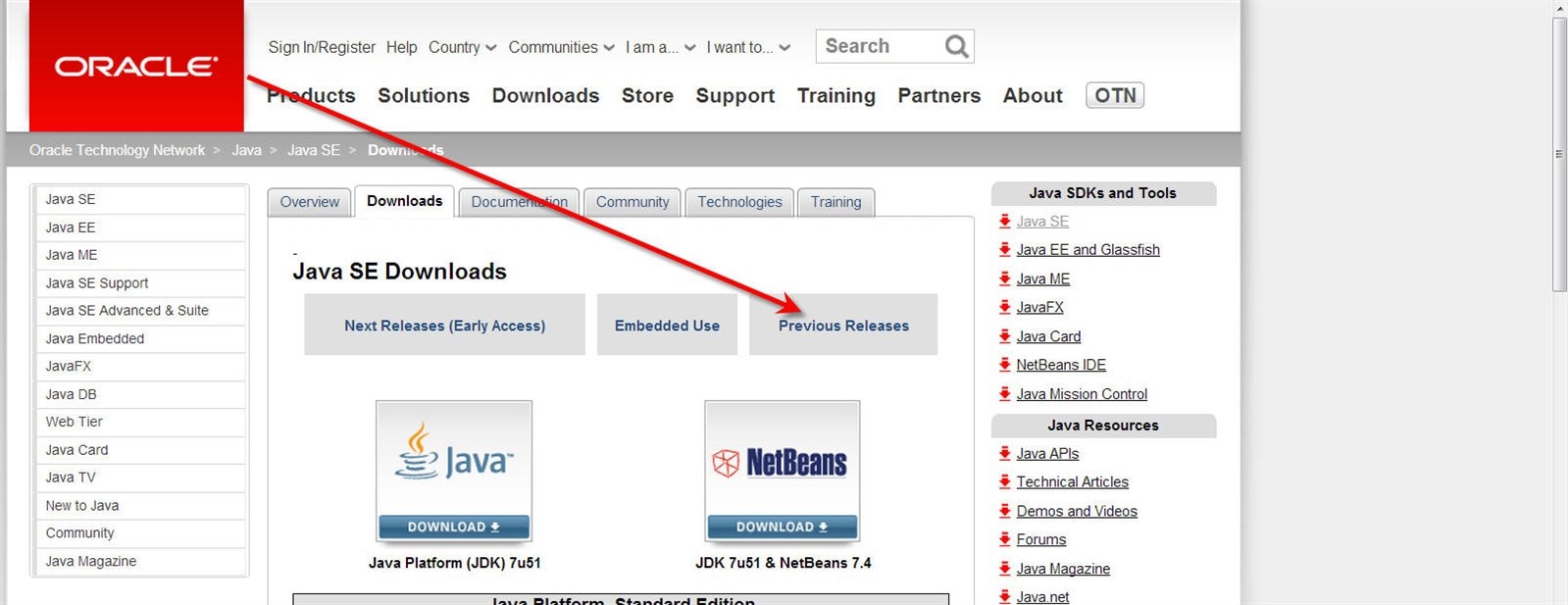This screenshot has width=1568, height=605.
Task: Open the Country dropdown
Action: [462, 47]
